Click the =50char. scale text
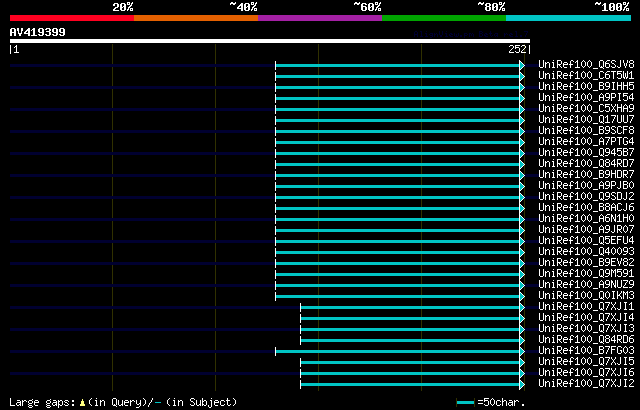640x410 pixels. tap(501, 403)
